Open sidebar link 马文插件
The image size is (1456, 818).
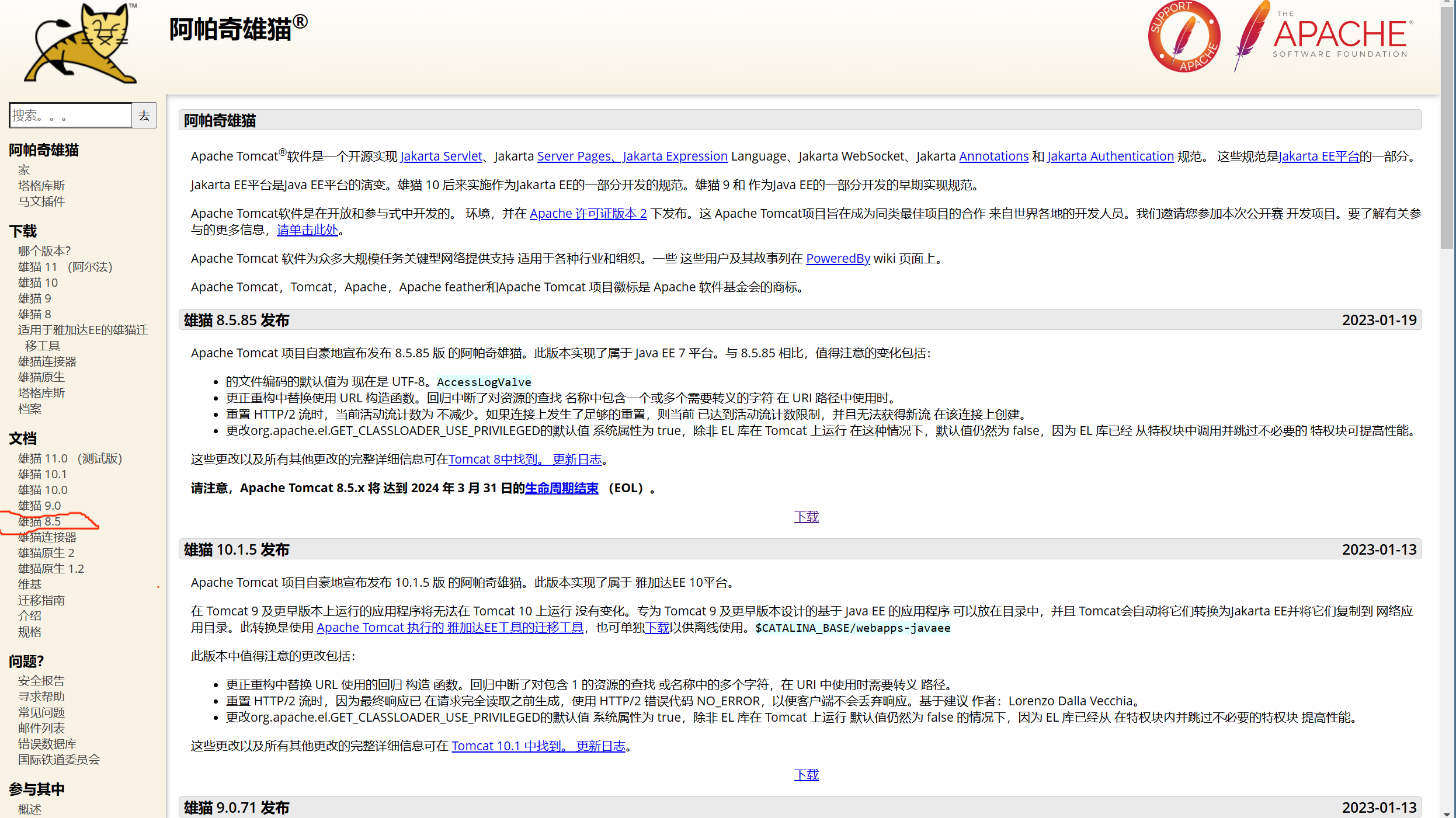click(x=41, y=201)
